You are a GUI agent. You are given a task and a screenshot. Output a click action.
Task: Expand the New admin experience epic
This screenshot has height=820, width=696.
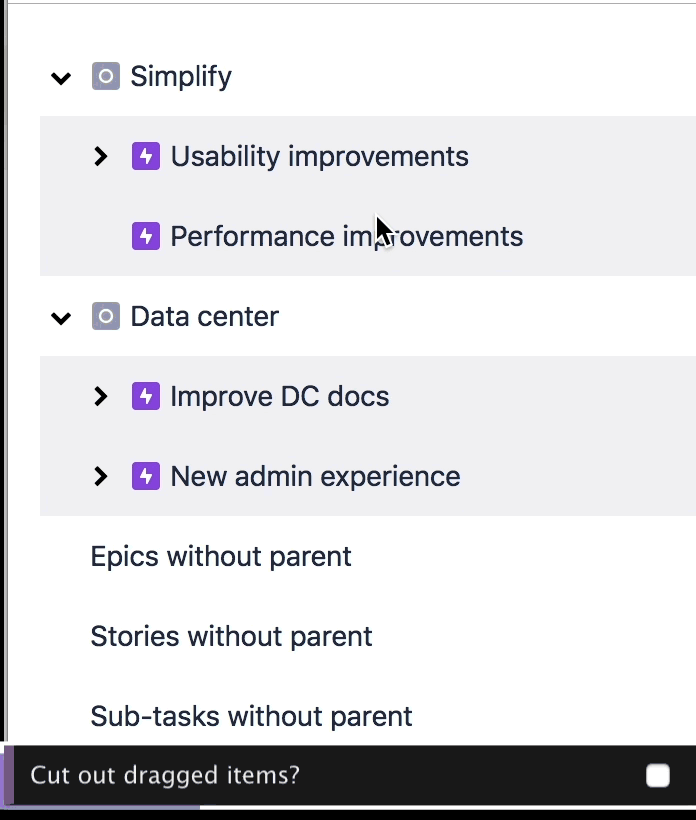click(x=100, y=476)
